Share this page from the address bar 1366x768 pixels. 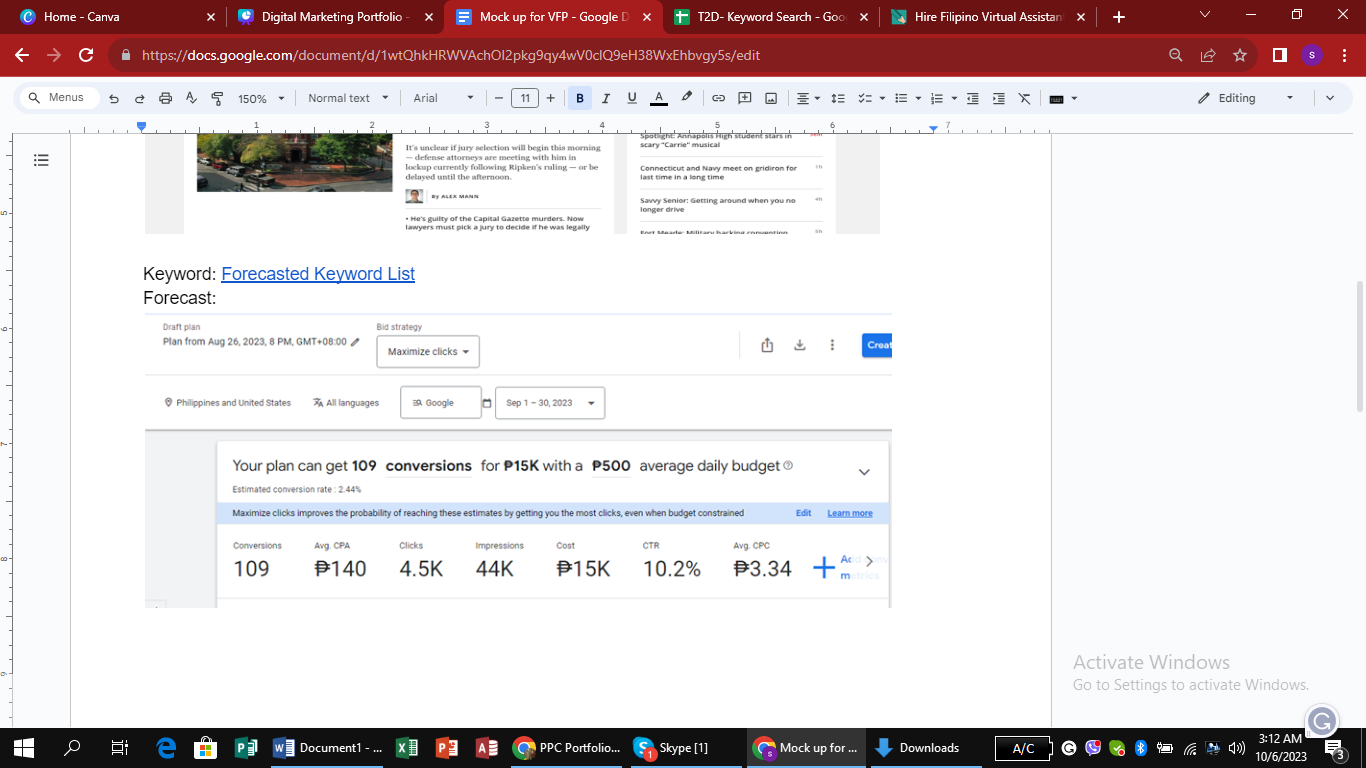(1208, 56)
